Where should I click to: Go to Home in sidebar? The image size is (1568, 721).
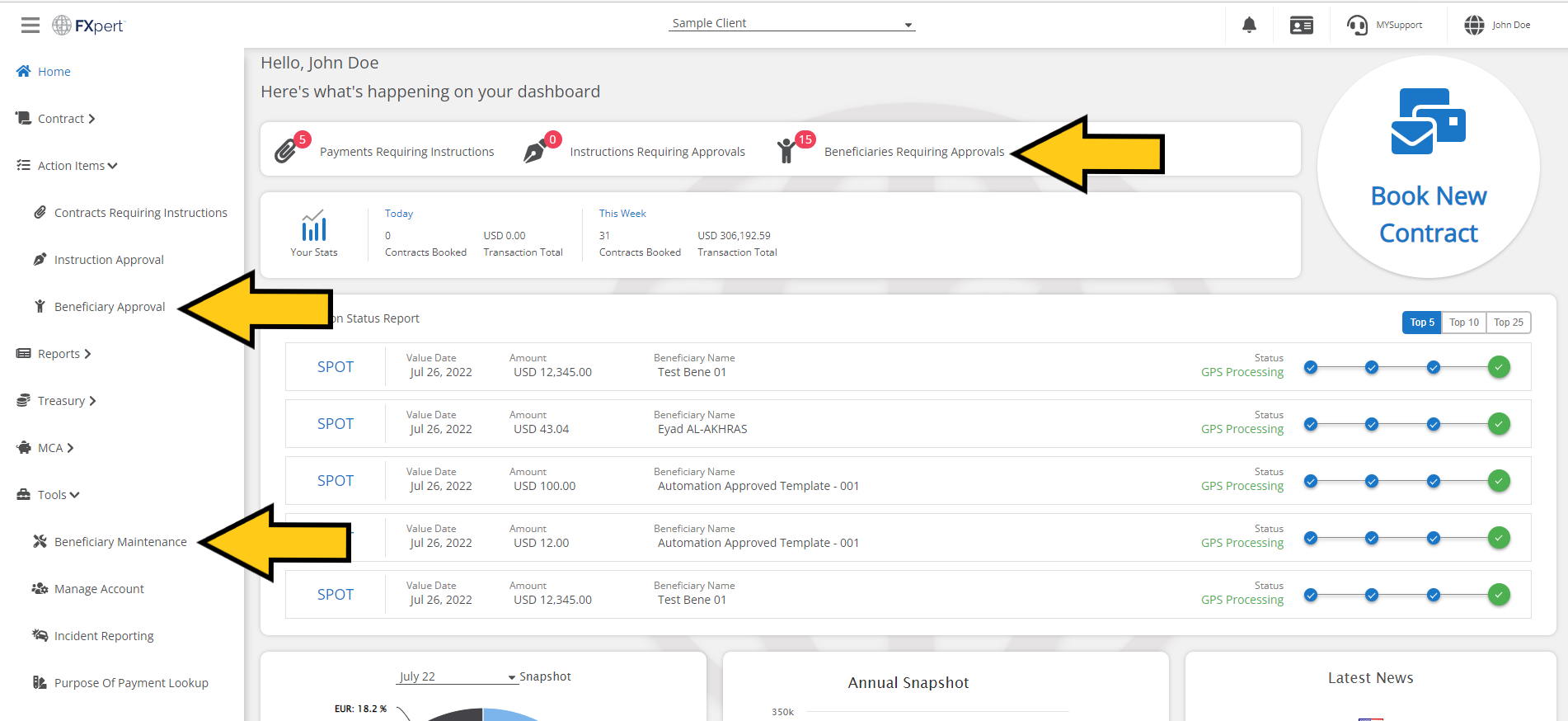[54, 72]
